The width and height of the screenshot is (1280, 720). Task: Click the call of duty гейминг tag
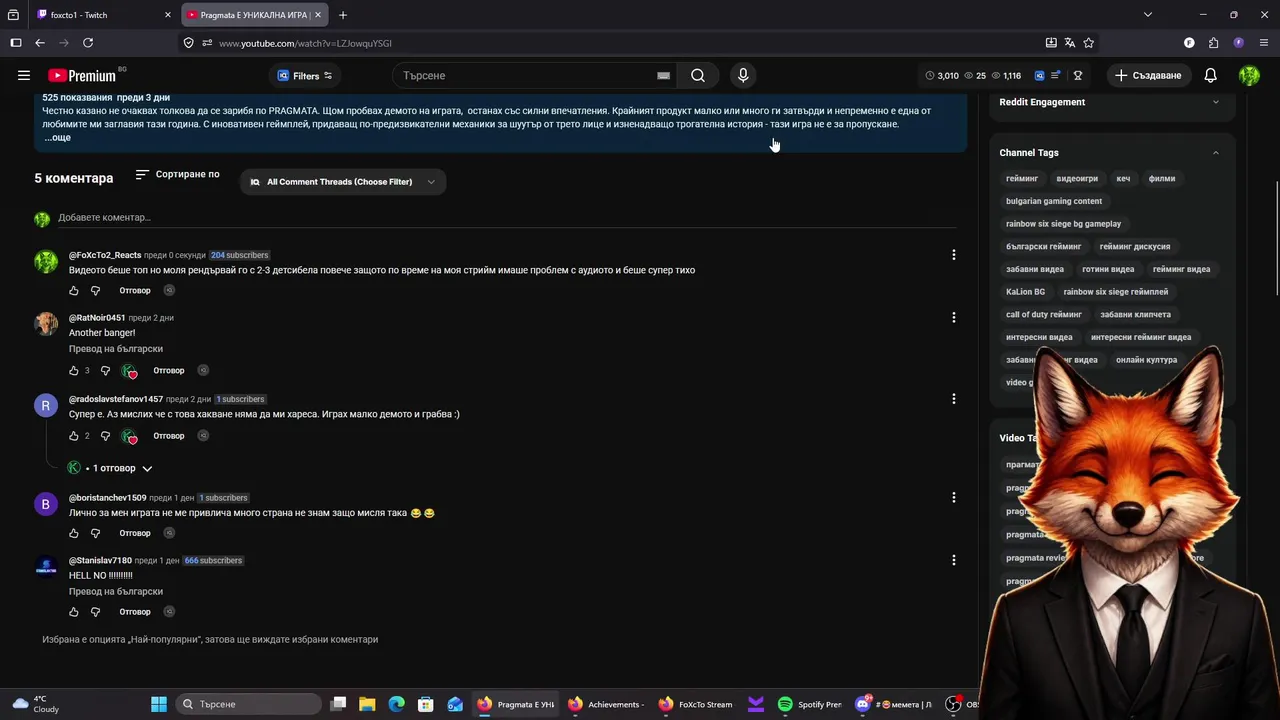point(1044,315)
